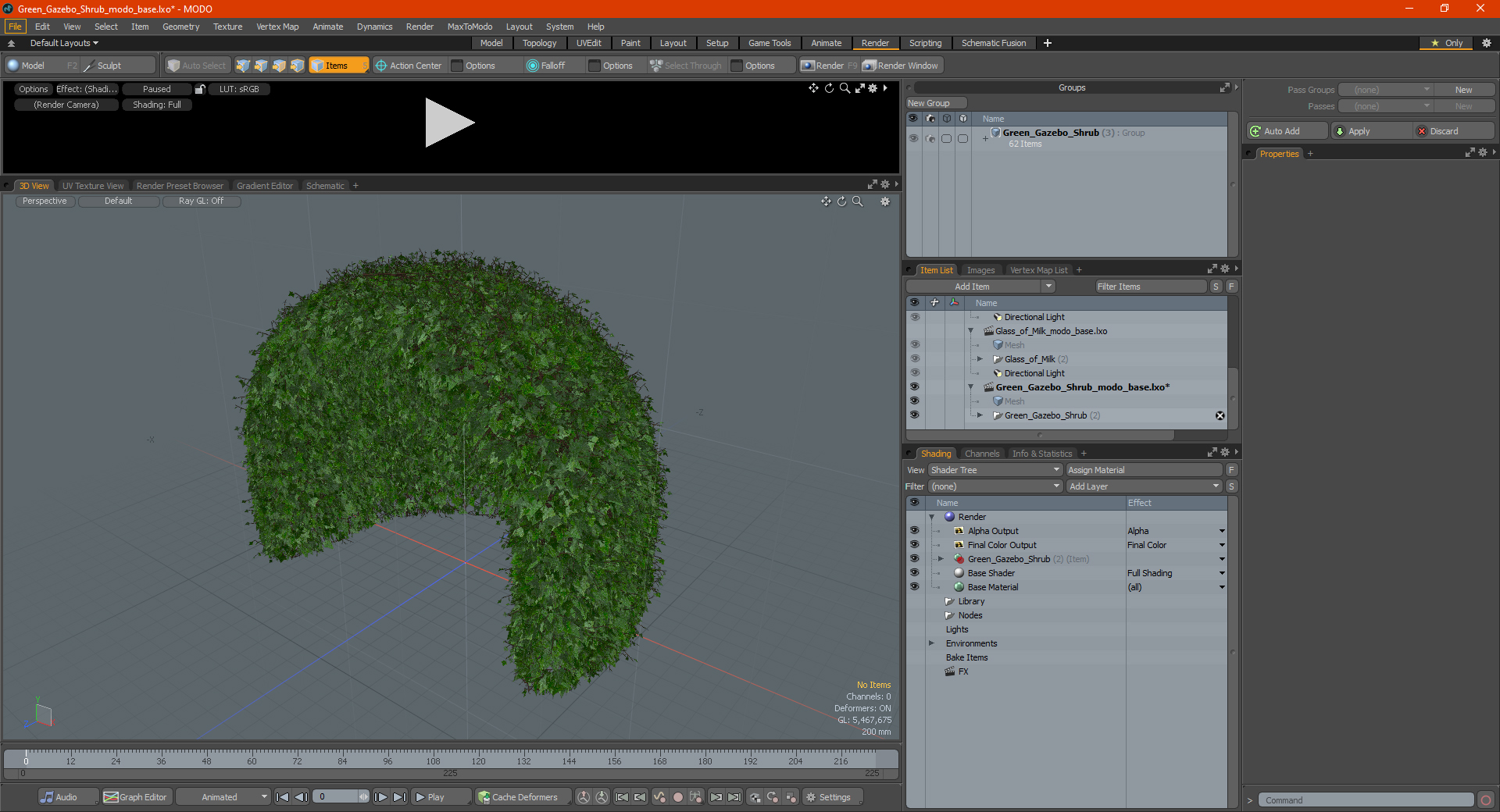The height and width of the screenshot is (812, 1500).
Task: Jump to first frame in transport
Action: (283, 797)
